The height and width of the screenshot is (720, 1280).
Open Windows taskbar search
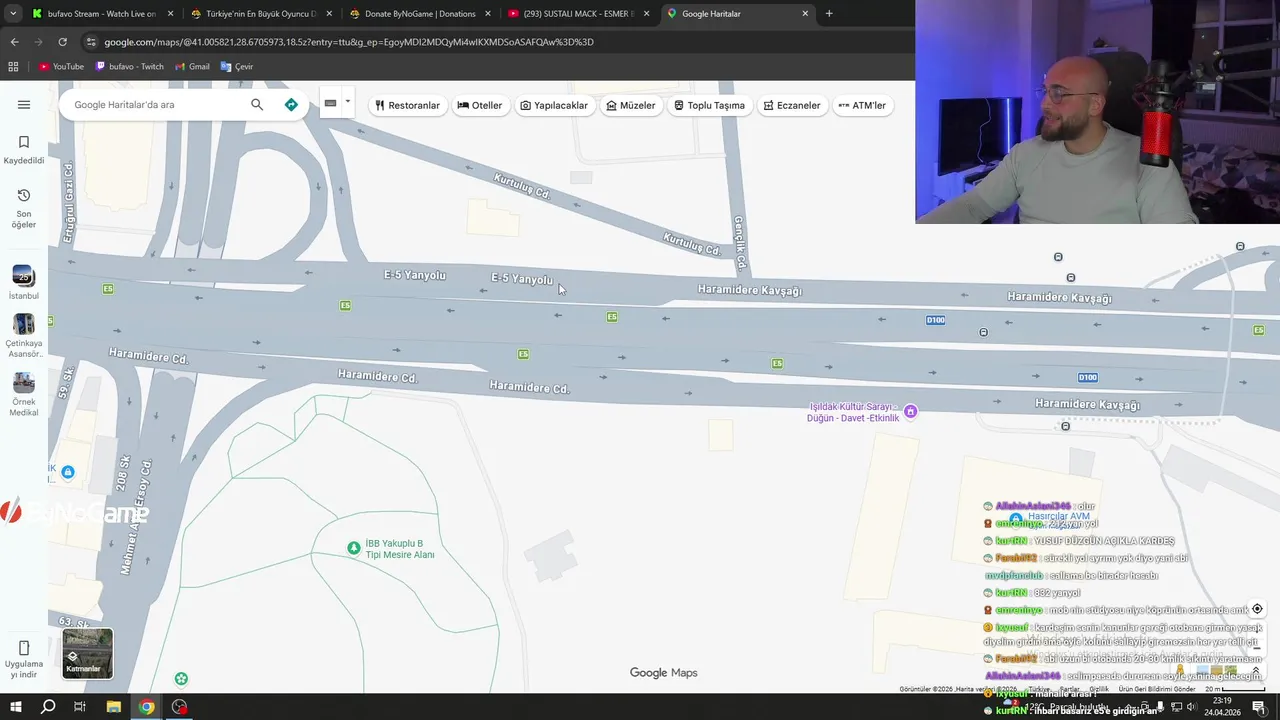coord(48,707)
